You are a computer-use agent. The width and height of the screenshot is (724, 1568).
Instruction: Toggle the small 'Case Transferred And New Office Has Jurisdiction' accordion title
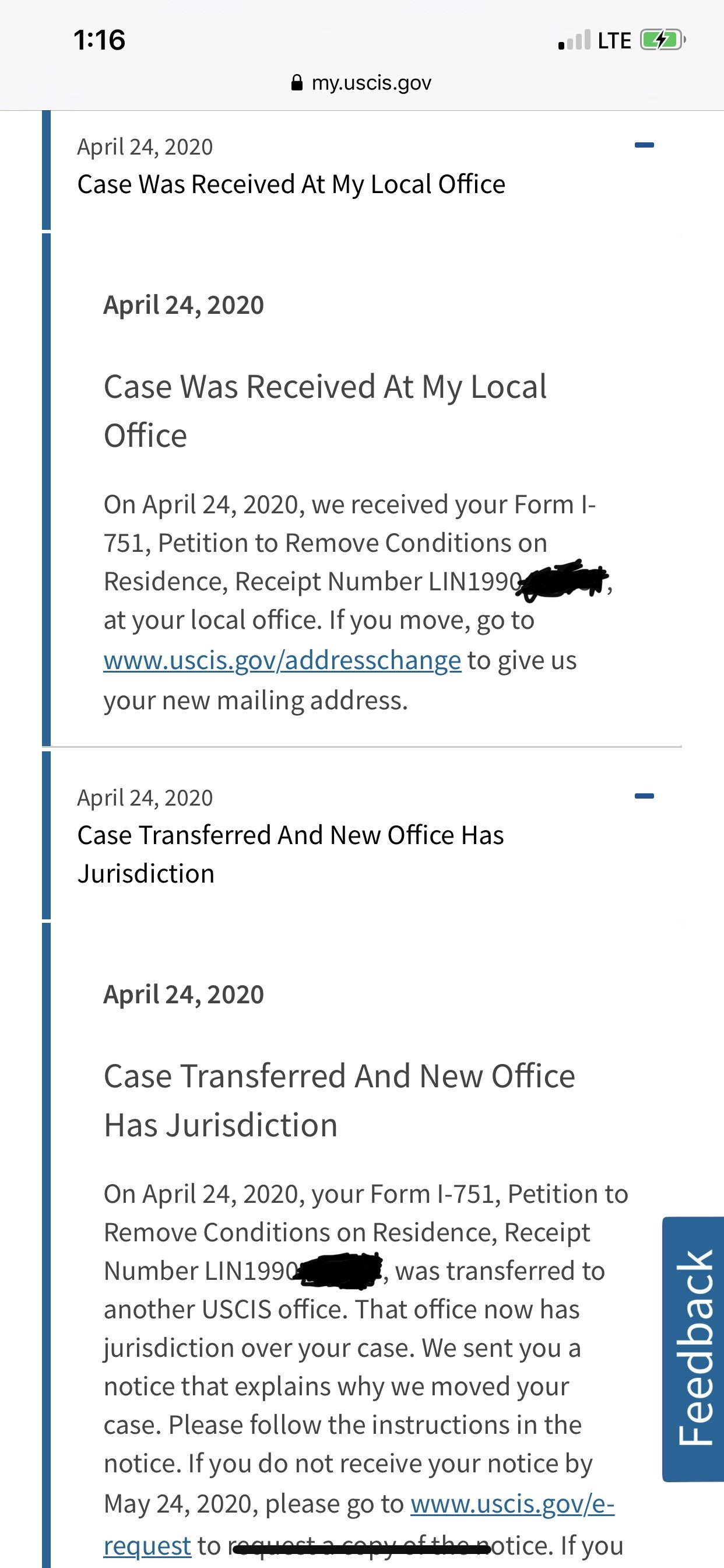[x=290, y=854]
